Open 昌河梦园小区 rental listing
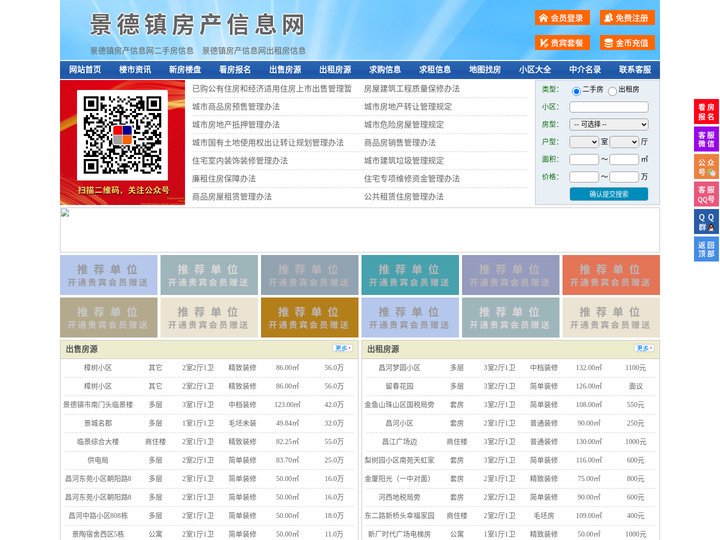 [x=399, y=368]
